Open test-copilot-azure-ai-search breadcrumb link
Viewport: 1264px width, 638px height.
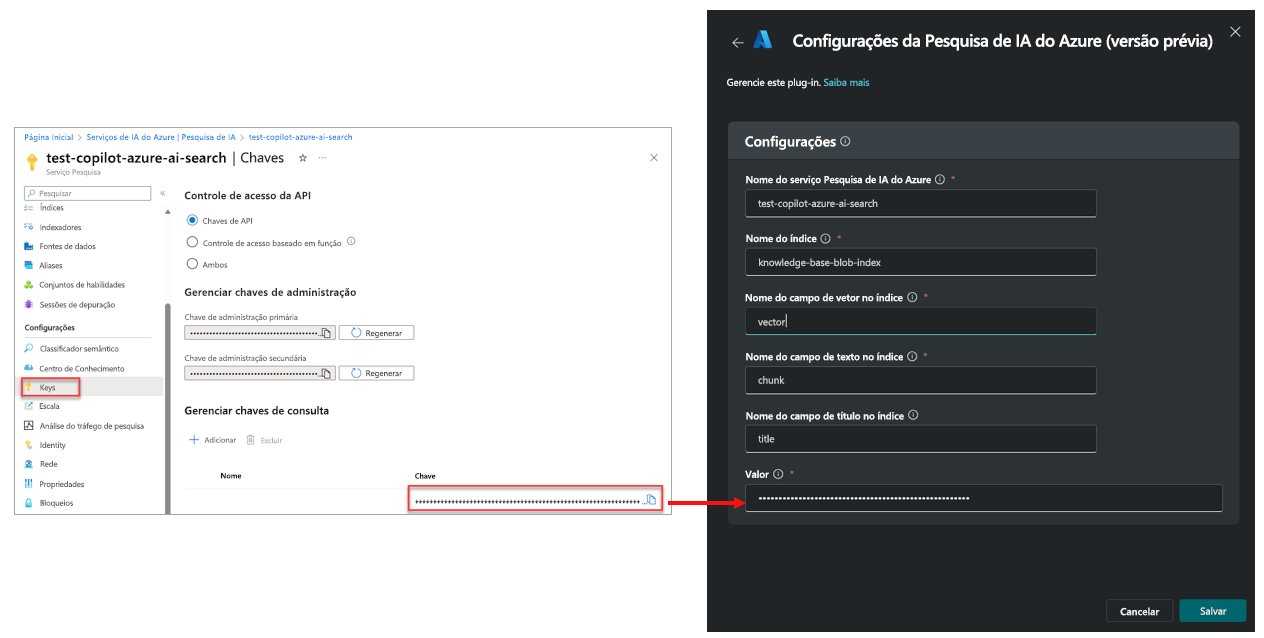point(300,137)
